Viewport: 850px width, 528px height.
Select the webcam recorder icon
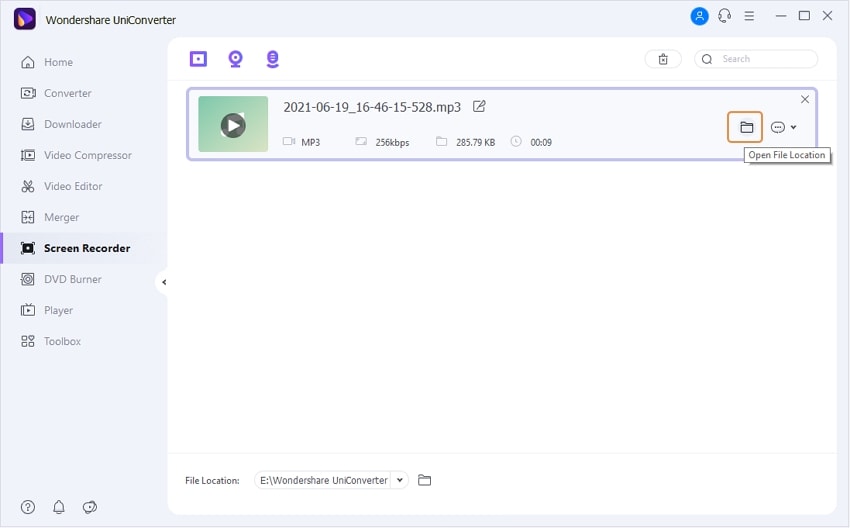pyautogui.click(x=235, y=59)
